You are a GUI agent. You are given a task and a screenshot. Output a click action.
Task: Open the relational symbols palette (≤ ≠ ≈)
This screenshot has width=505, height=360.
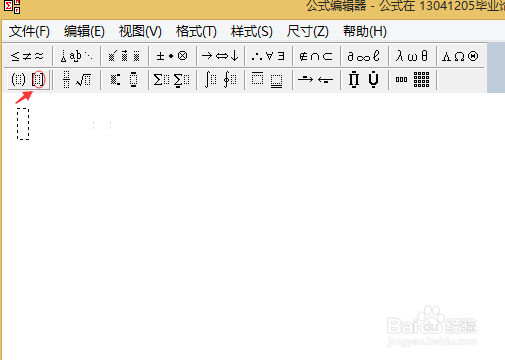click(x=27, y=56)
